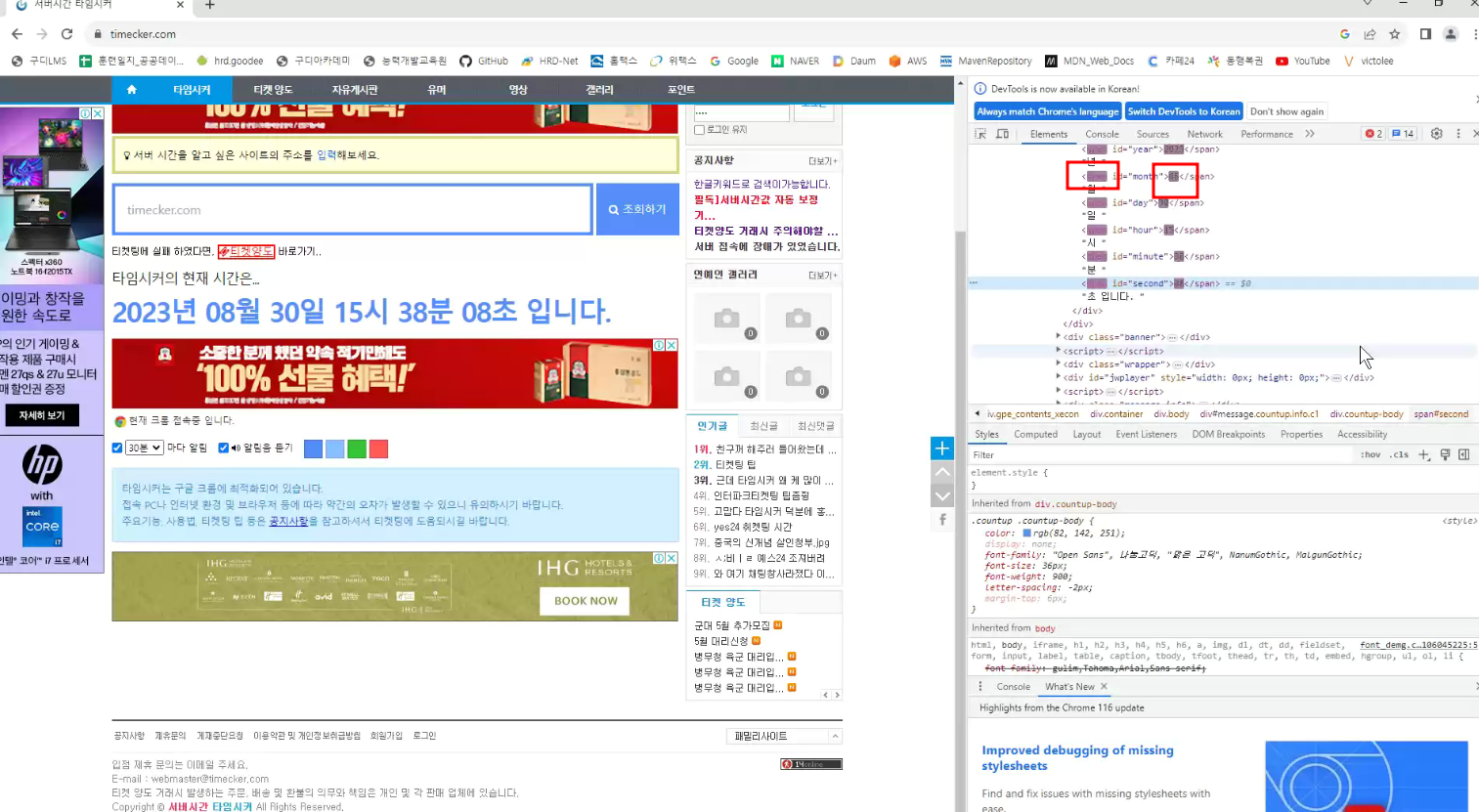Expand 공지사항 with 더보기+

(822, 161)
